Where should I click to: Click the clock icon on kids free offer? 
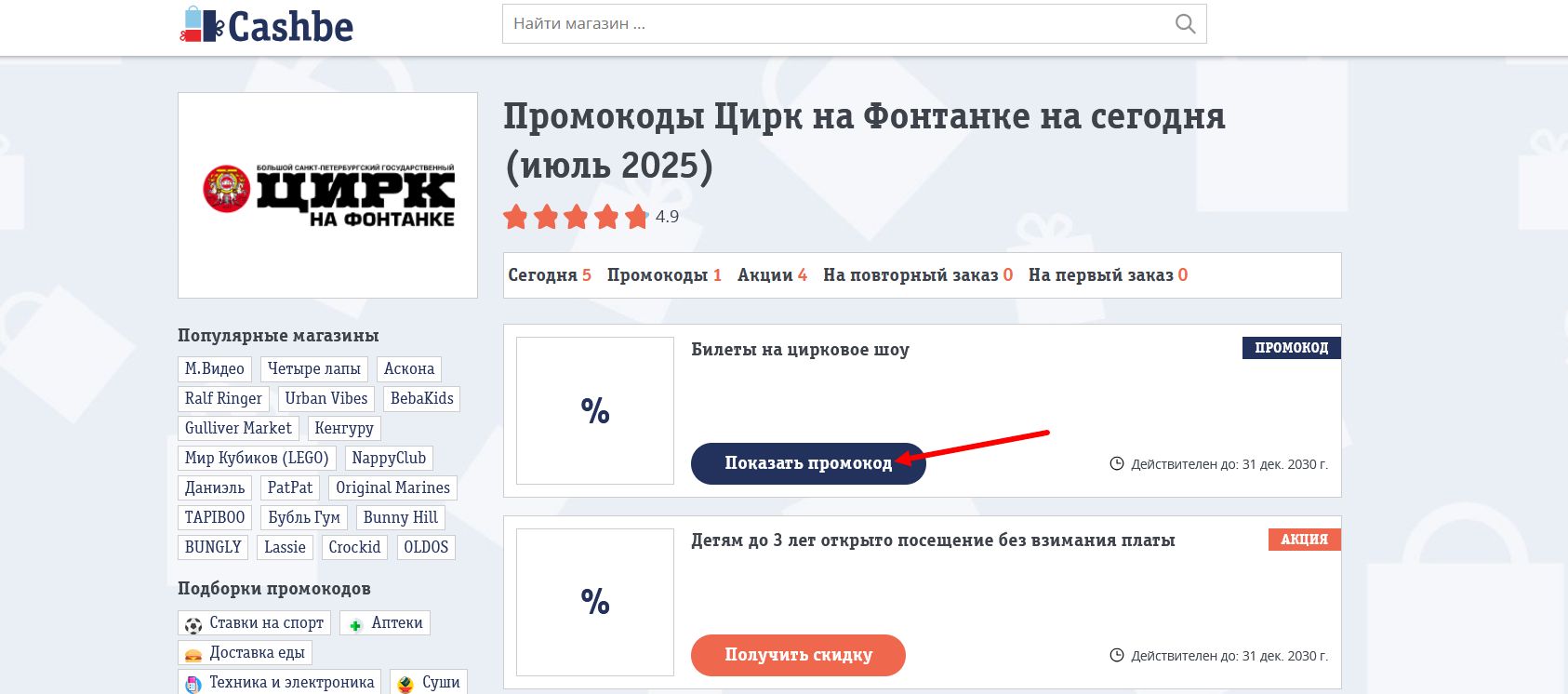tap(1117, 655)
